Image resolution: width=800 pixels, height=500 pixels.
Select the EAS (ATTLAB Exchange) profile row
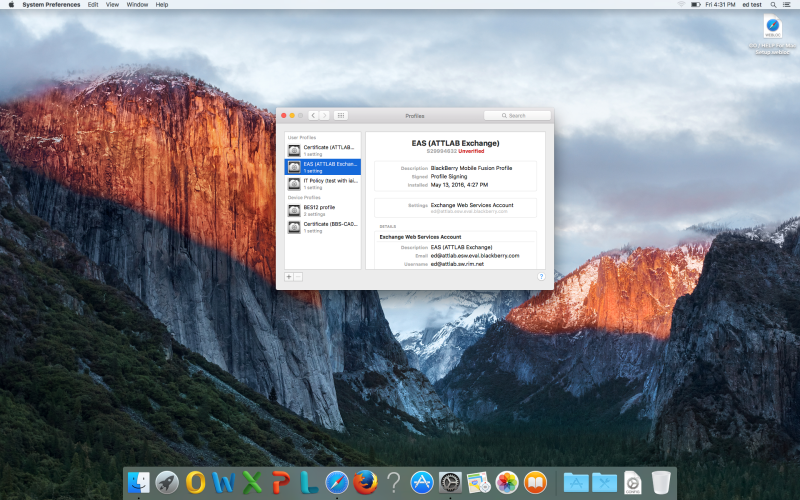(x=322, y=167)
